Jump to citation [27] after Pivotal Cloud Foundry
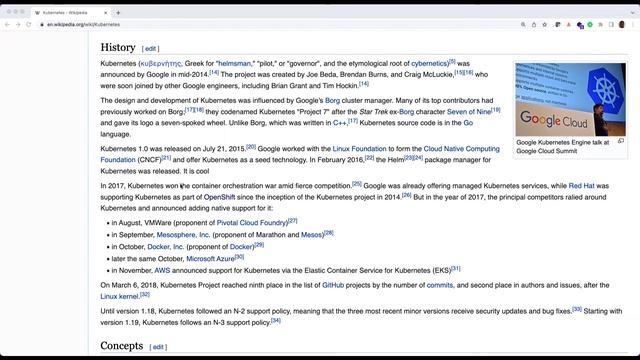The height and width of the screenshot is (360, 640). 293,221
